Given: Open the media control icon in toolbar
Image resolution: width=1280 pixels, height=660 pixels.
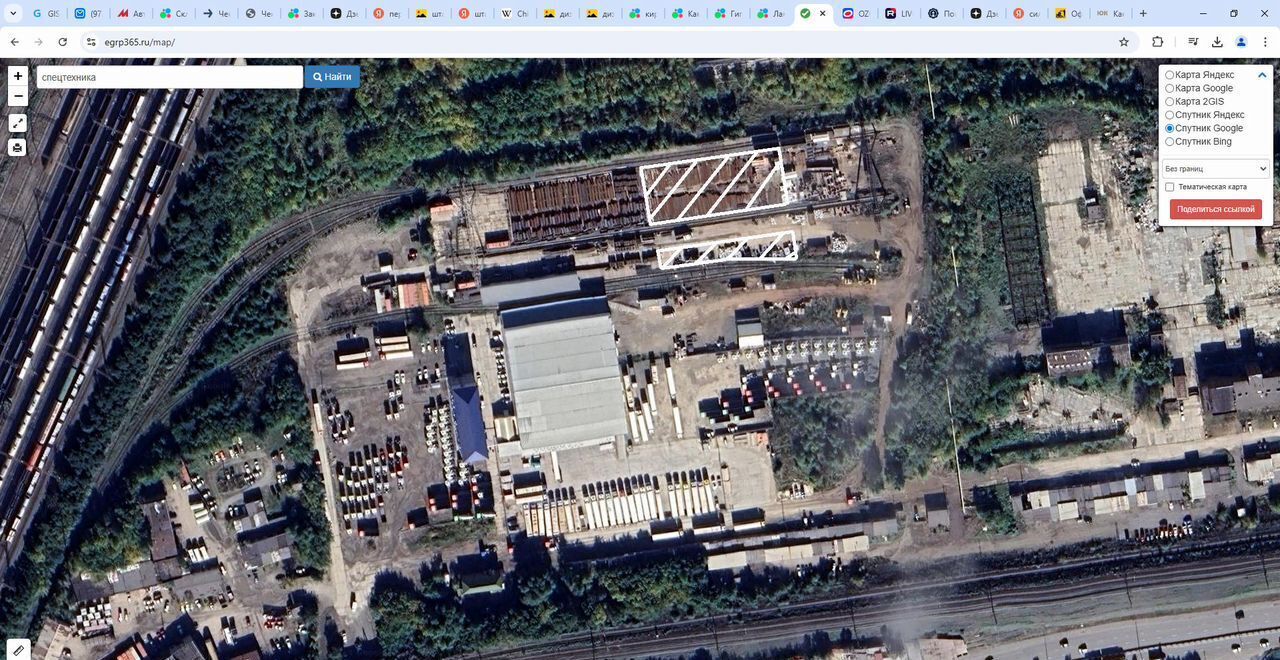Looking at the screenshot, I should coord(1193,42).
